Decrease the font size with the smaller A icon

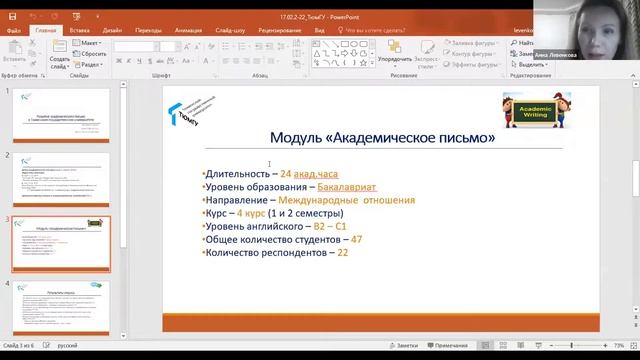tap(197, 47)
